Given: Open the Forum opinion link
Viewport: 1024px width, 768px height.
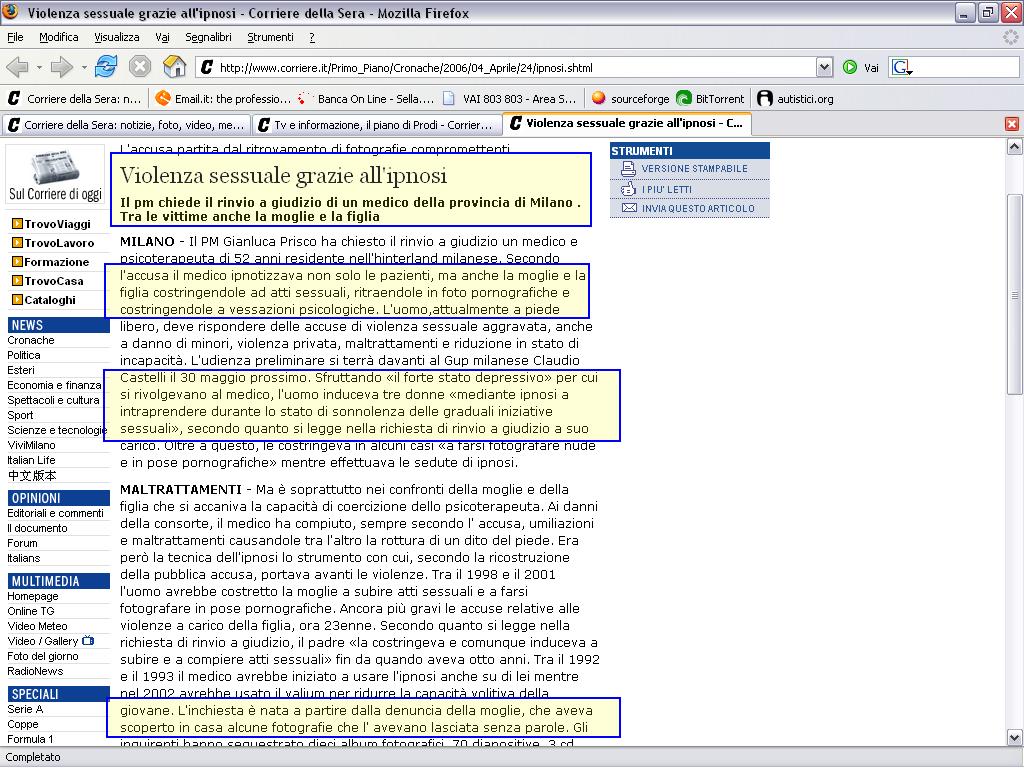Looking at the screenshot, I should tap(22, 543).
